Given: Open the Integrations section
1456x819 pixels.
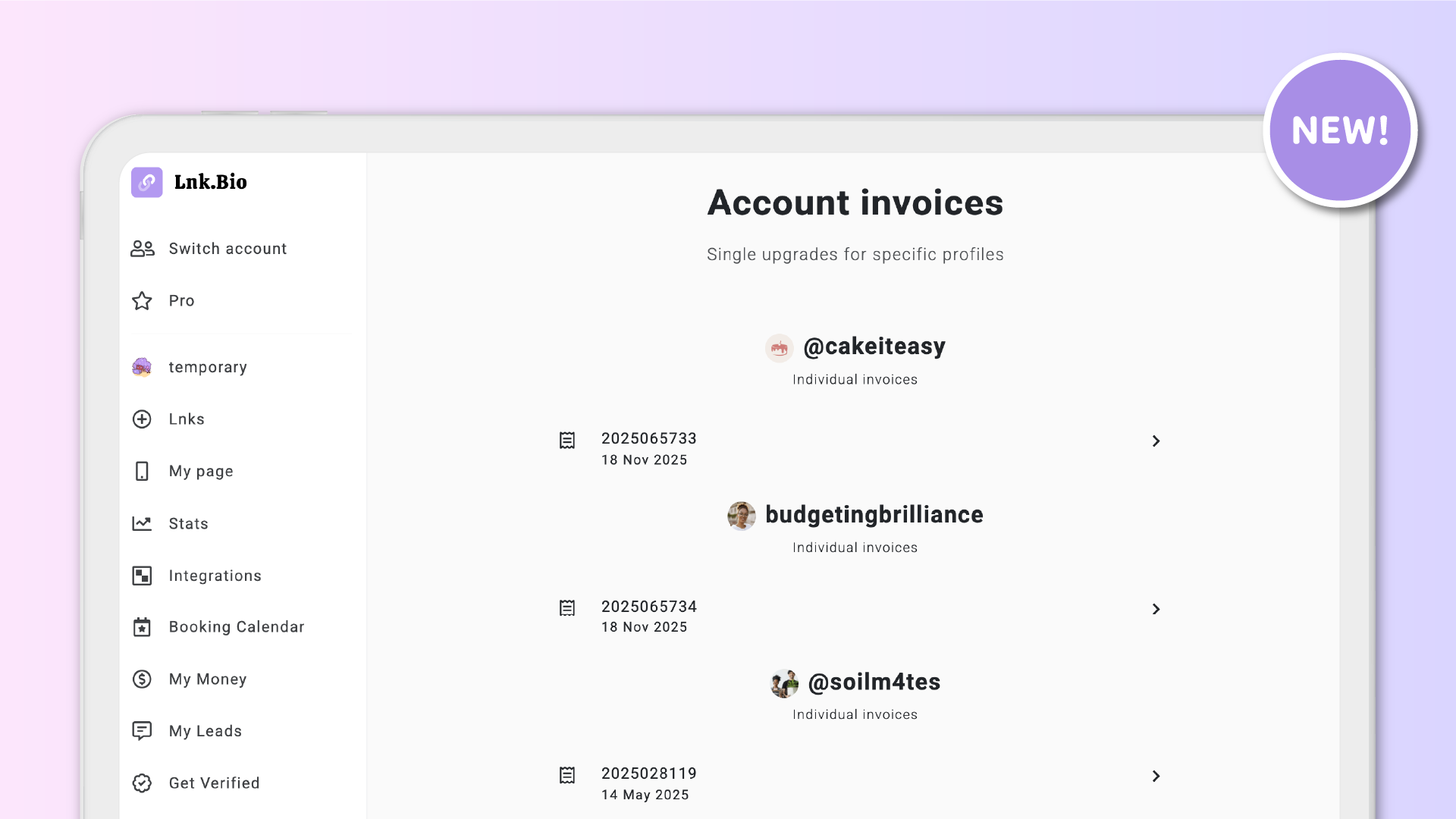Looking at the screenshot, I should (x=215, y=576).
